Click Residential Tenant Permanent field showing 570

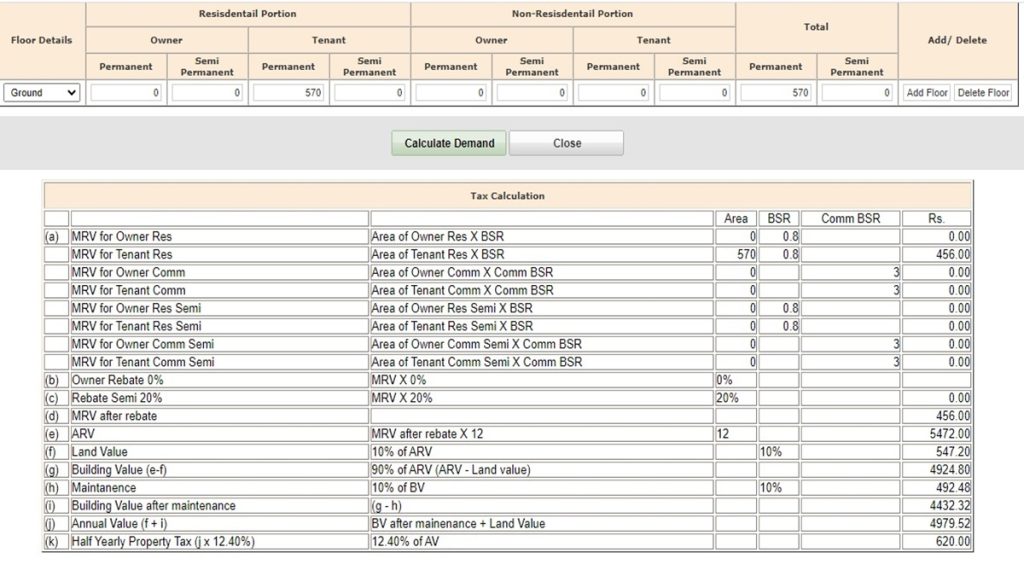tap(289, 93)
